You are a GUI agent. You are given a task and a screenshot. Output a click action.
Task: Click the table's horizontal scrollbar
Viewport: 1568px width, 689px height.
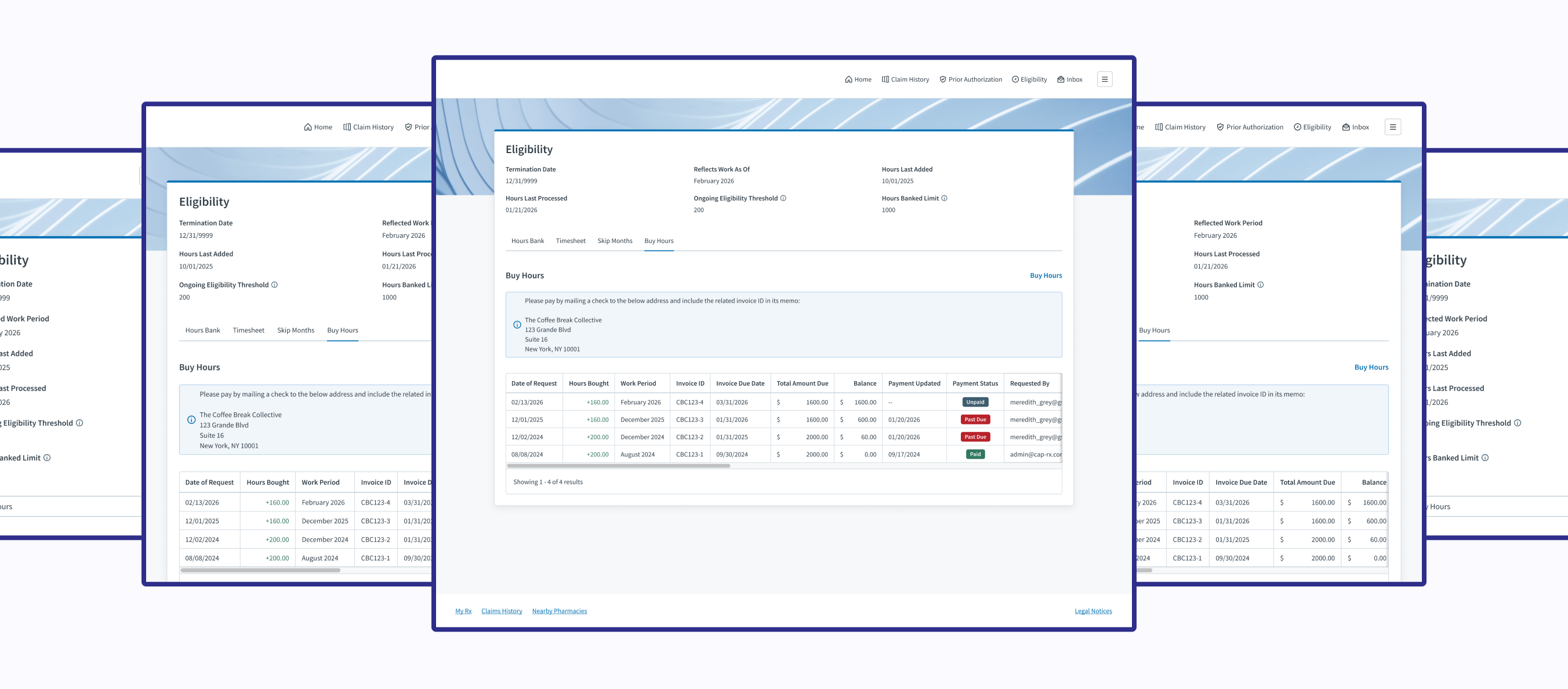618,466
